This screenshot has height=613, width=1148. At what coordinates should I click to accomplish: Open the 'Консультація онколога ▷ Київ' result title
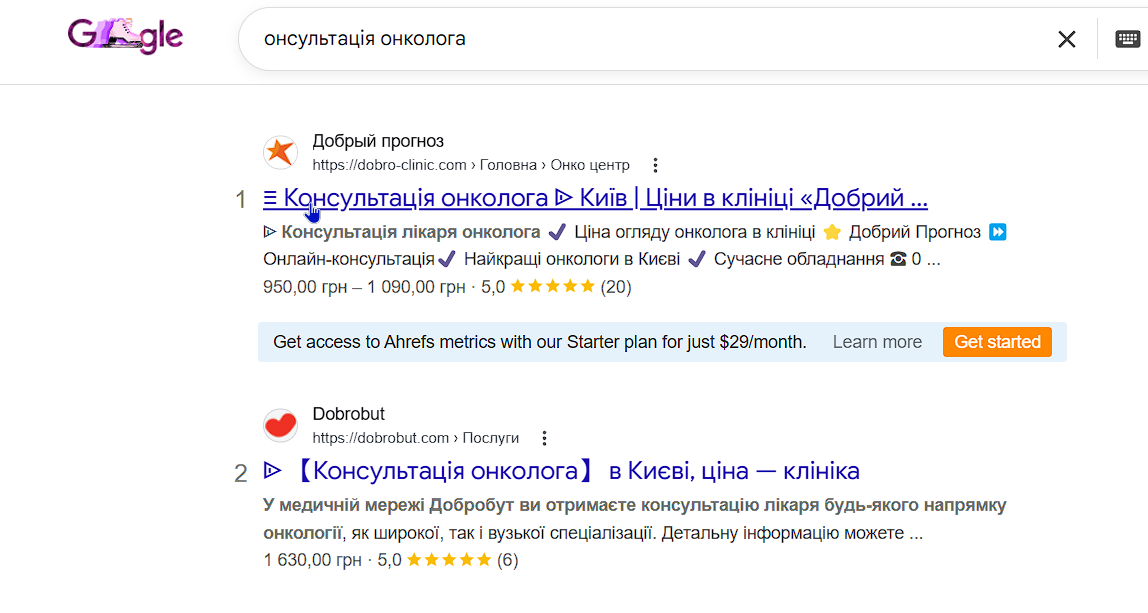(x=596, y=198)
